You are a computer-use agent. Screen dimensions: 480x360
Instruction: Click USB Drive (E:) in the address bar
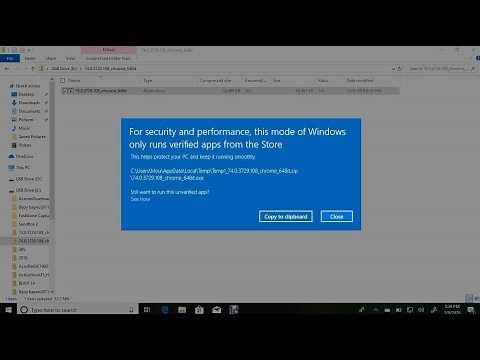pos(64,69)
